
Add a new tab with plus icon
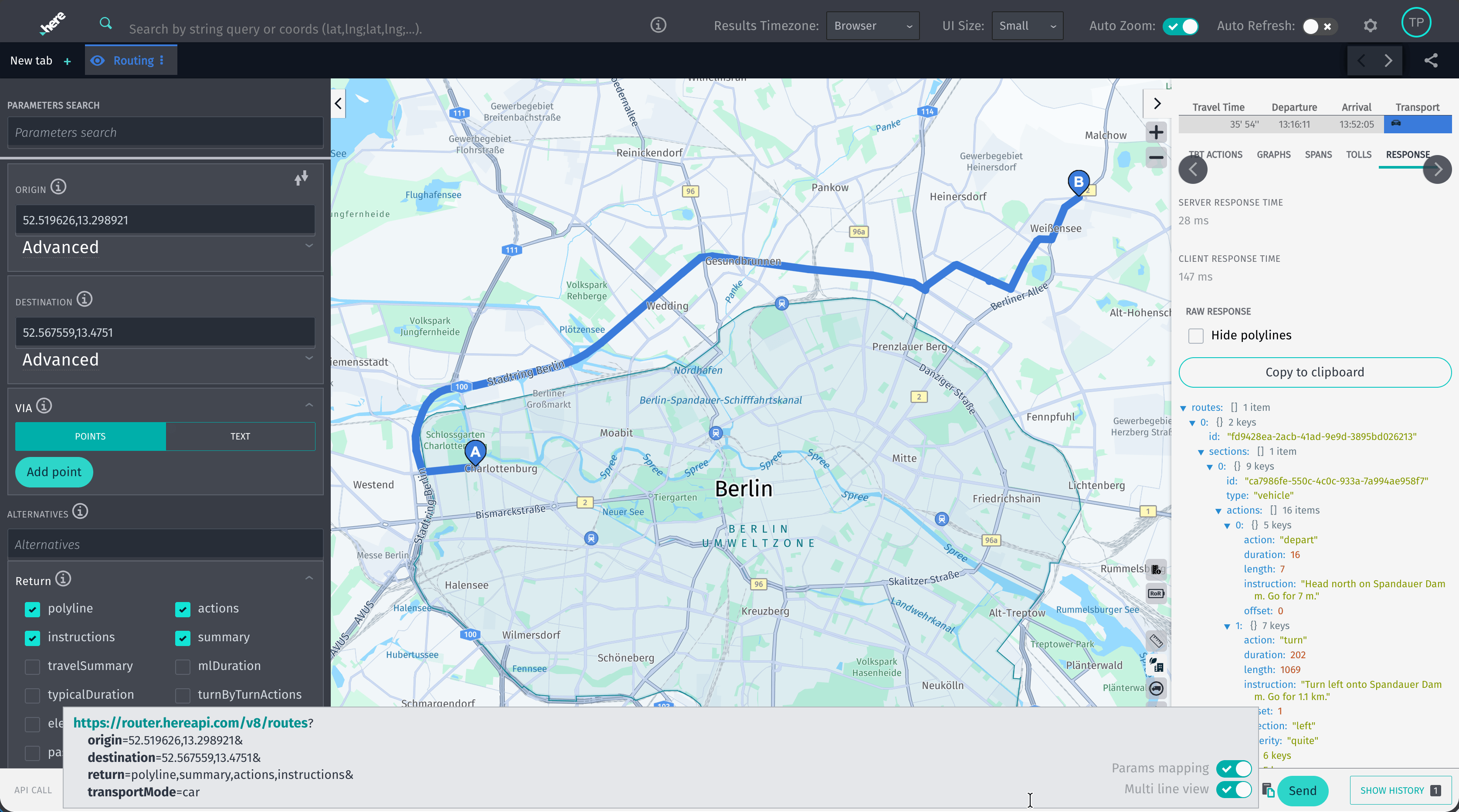pos(68,61)
